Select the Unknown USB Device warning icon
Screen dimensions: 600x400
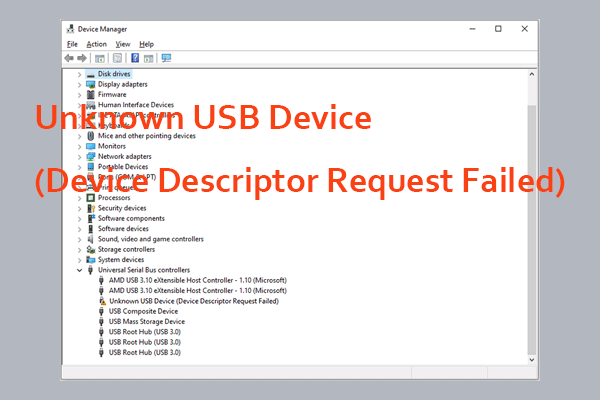tap(102, 300)
